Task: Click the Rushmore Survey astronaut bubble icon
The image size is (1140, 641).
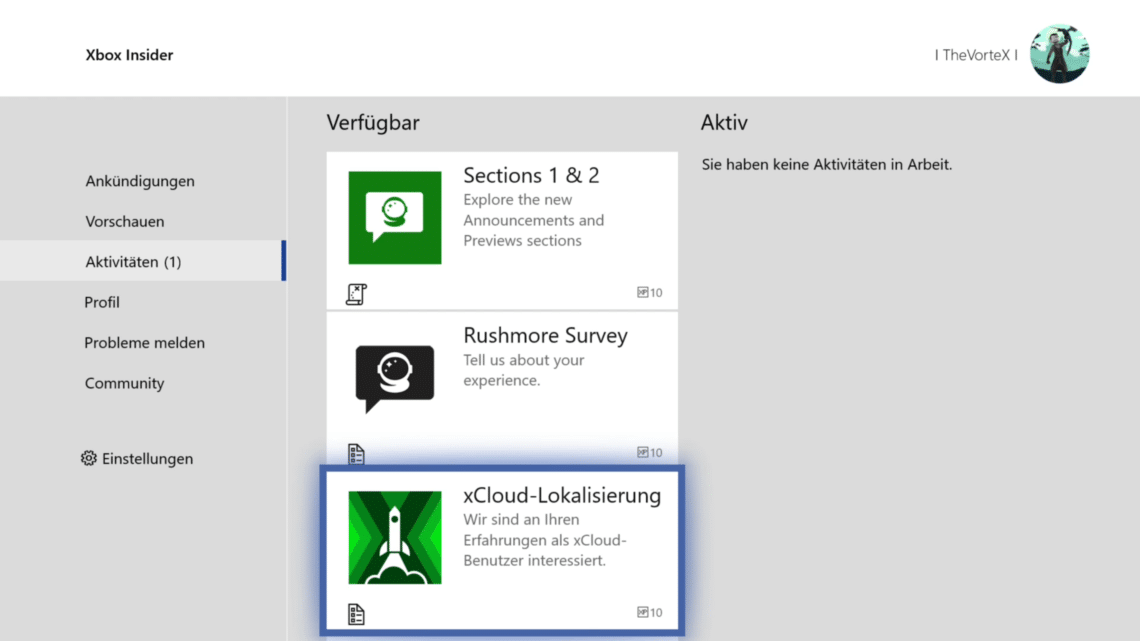Action: tap(395, 378)
